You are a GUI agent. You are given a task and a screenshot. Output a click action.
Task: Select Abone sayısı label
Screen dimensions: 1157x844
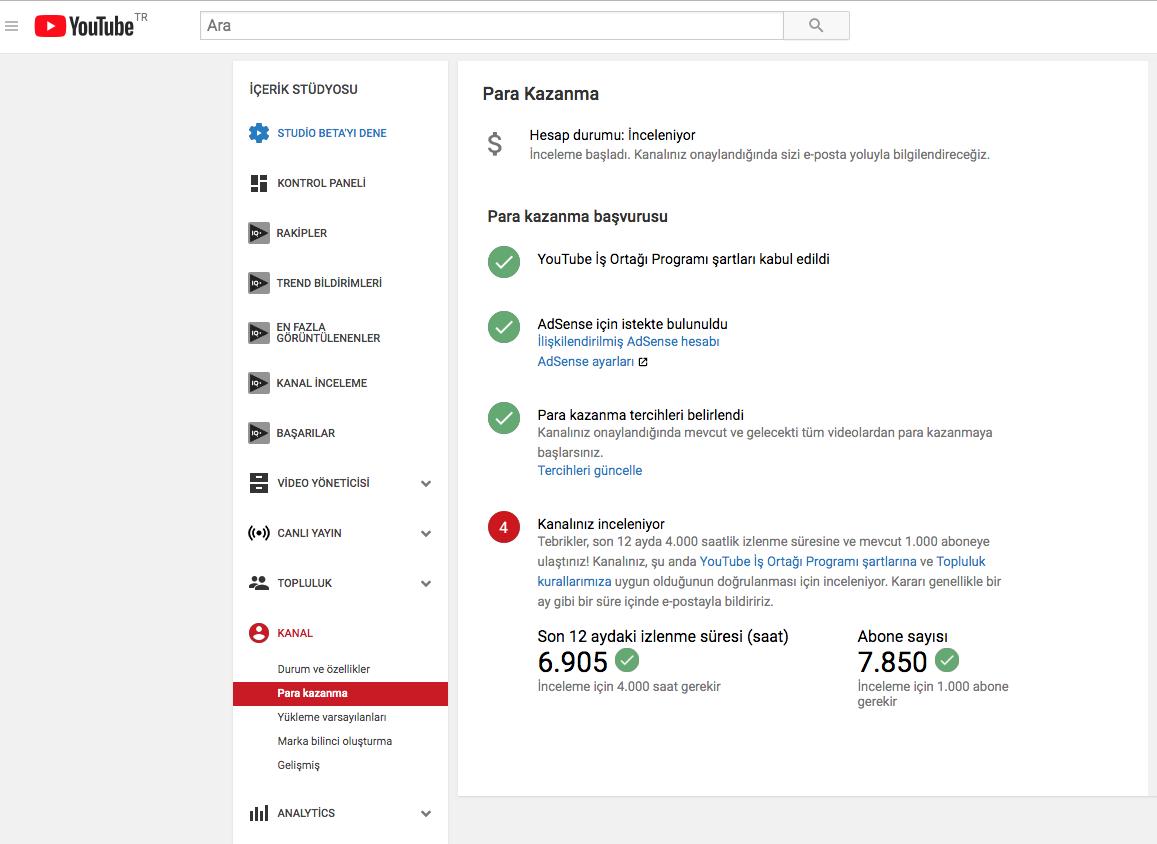pyautogui.click(x=902, y=636)
